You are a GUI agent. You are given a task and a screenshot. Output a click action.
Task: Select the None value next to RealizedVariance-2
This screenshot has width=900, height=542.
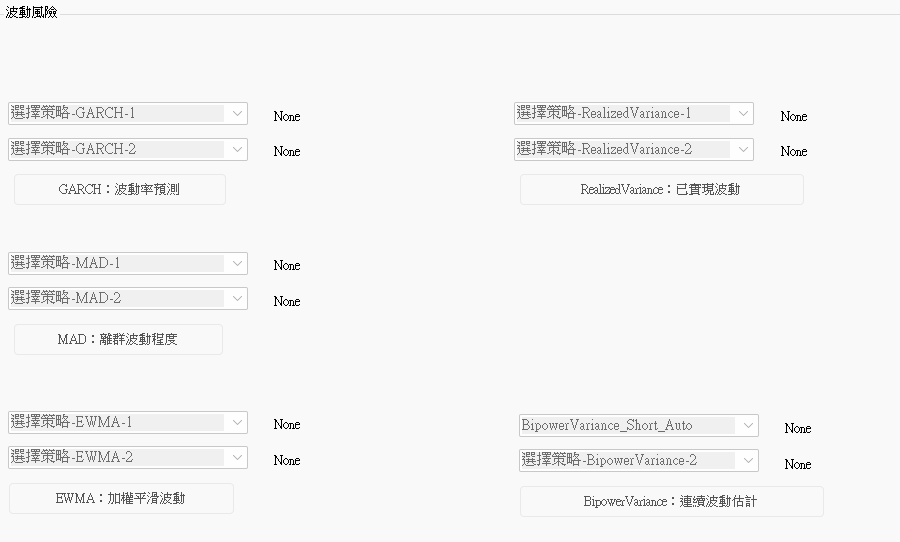(x=794, y=152)
